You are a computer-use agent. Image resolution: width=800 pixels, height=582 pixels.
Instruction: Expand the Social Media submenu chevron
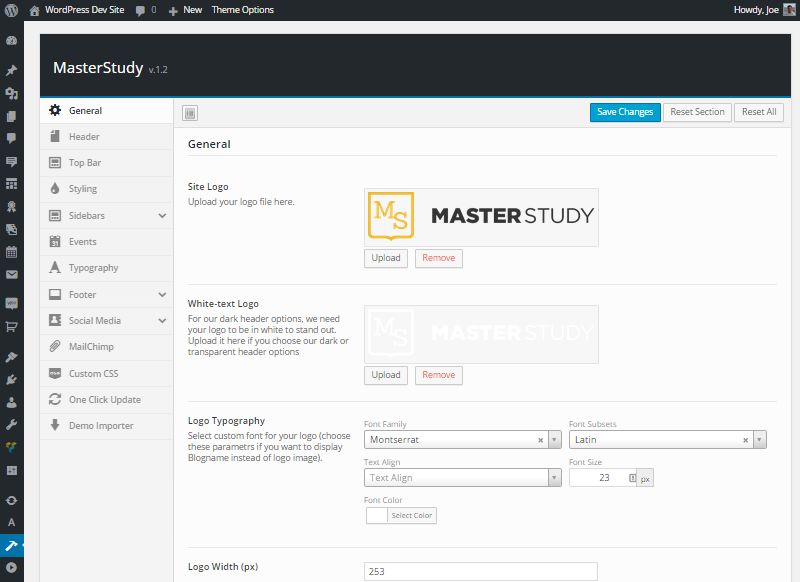[162, 321]
